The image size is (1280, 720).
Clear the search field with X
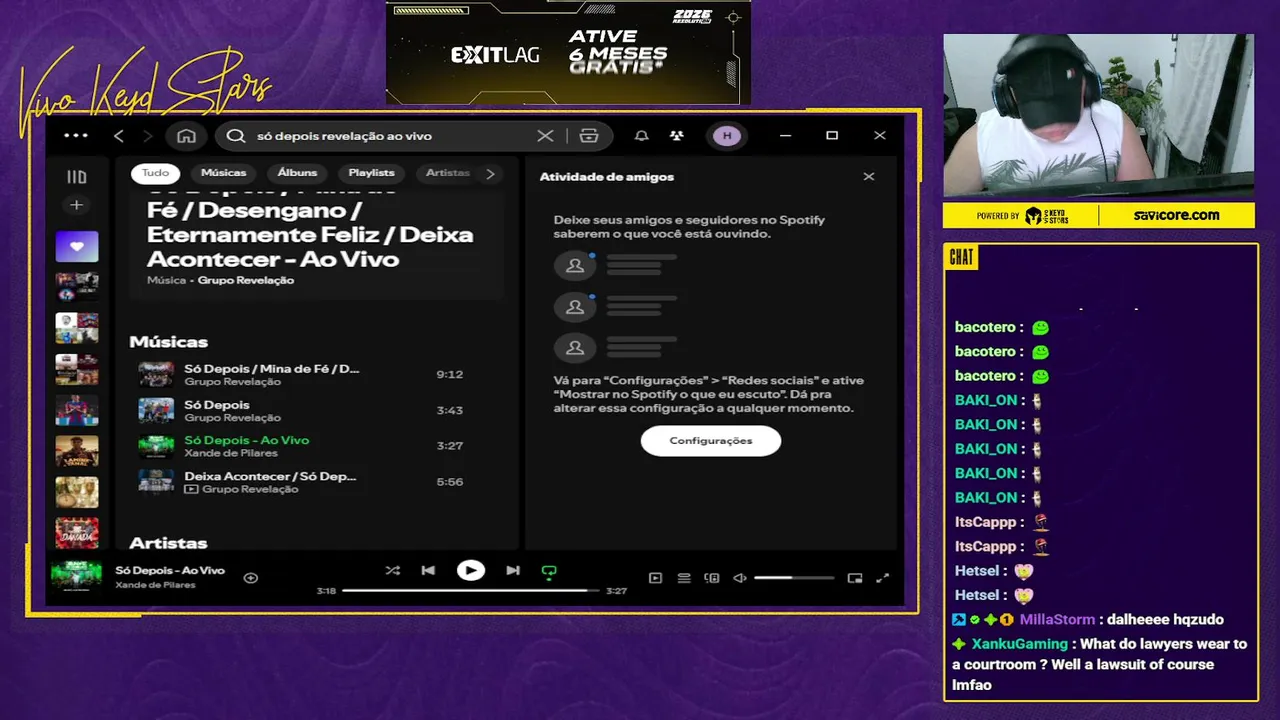(545, 136)
